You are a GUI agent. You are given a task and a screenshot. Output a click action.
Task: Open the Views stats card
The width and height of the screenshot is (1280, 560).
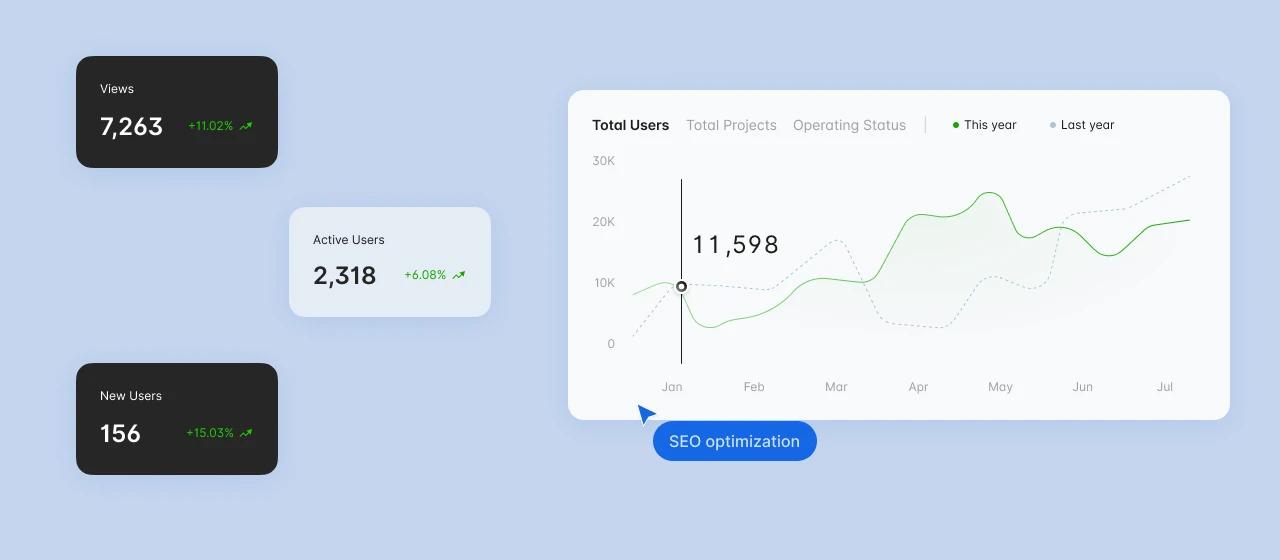[x=177, y=112]
